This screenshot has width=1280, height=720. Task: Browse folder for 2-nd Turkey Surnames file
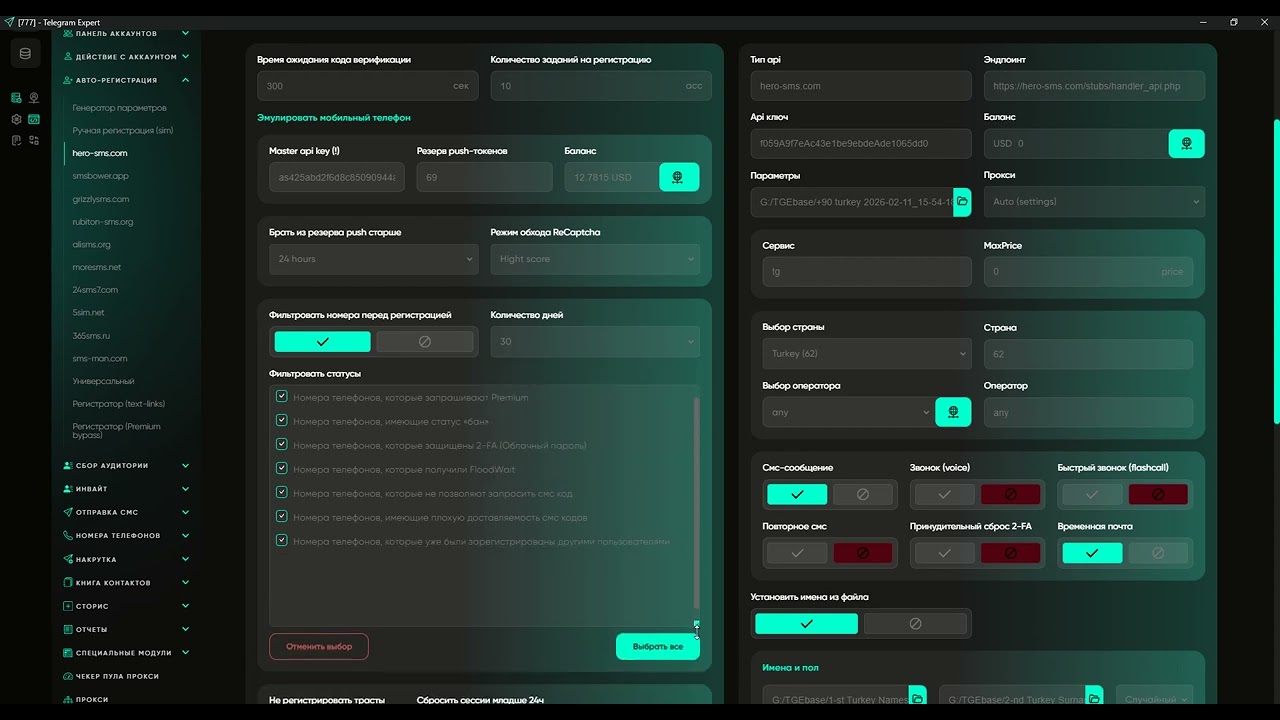[1095, 698]
